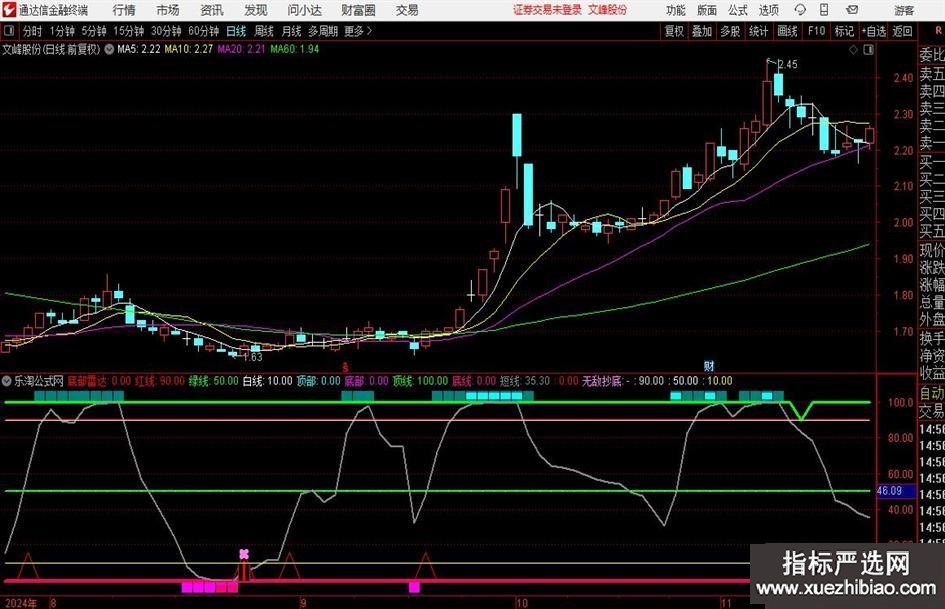Click the 自动 label in right side panel
The height and width of the screenshot is (609, 945).
tap(932, 393)
